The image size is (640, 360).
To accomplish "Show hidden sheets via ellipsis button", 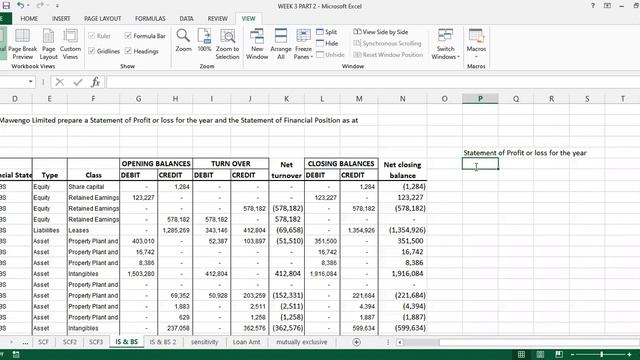I will click(x=25, y=342).
